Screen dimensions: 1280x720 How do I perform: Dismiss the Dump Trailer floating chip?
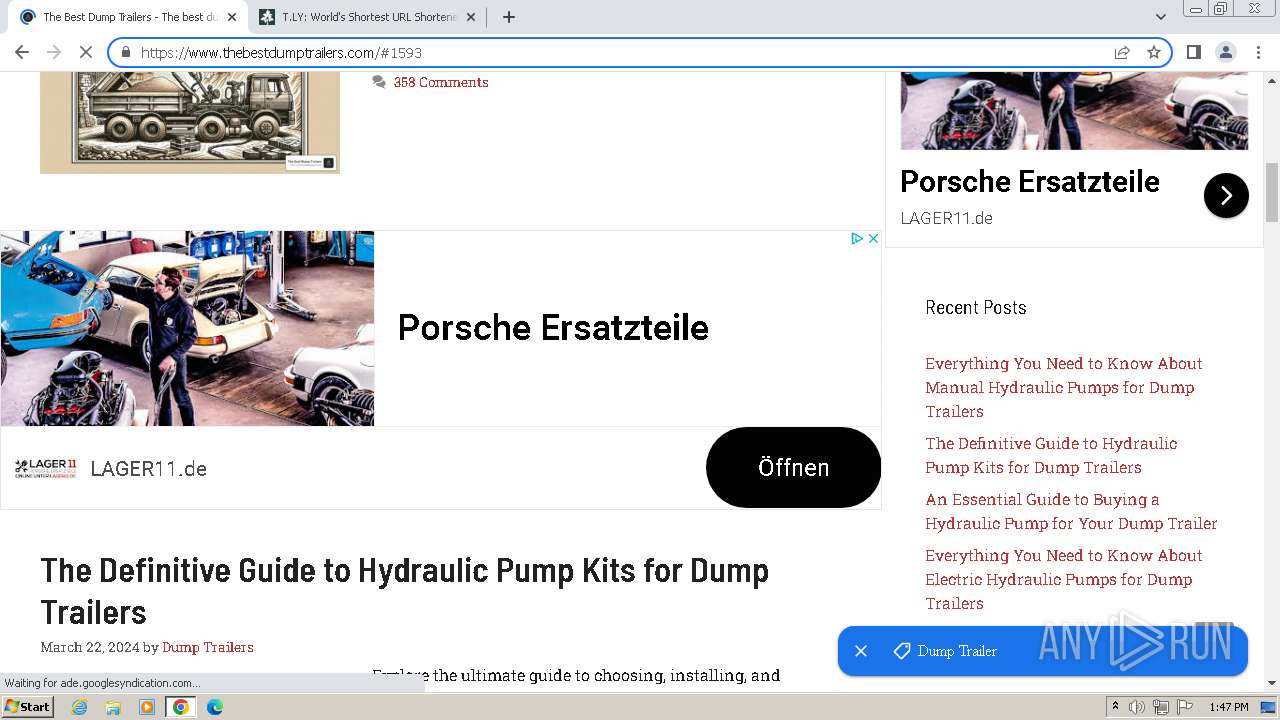(x=861, y=651)
